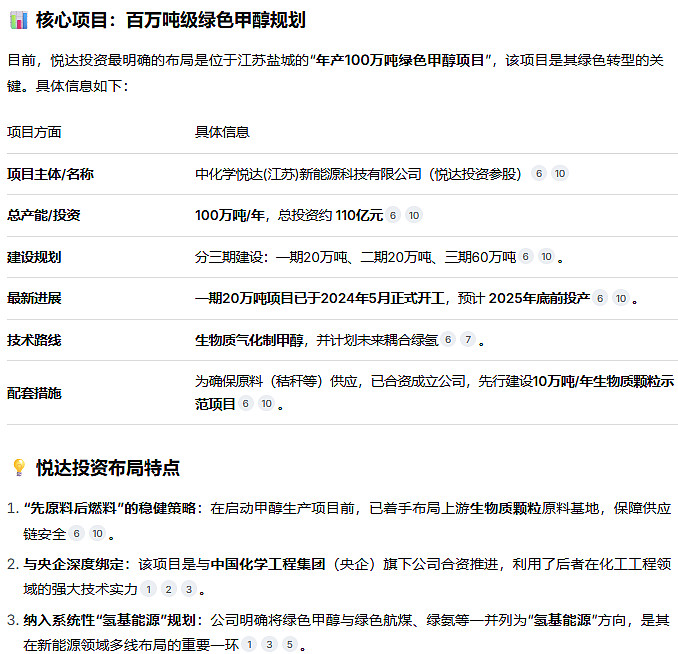Click the bold text "先原料后燃料"的稳健策略
This screenshot has width=678, height=654.
(110, 508)
